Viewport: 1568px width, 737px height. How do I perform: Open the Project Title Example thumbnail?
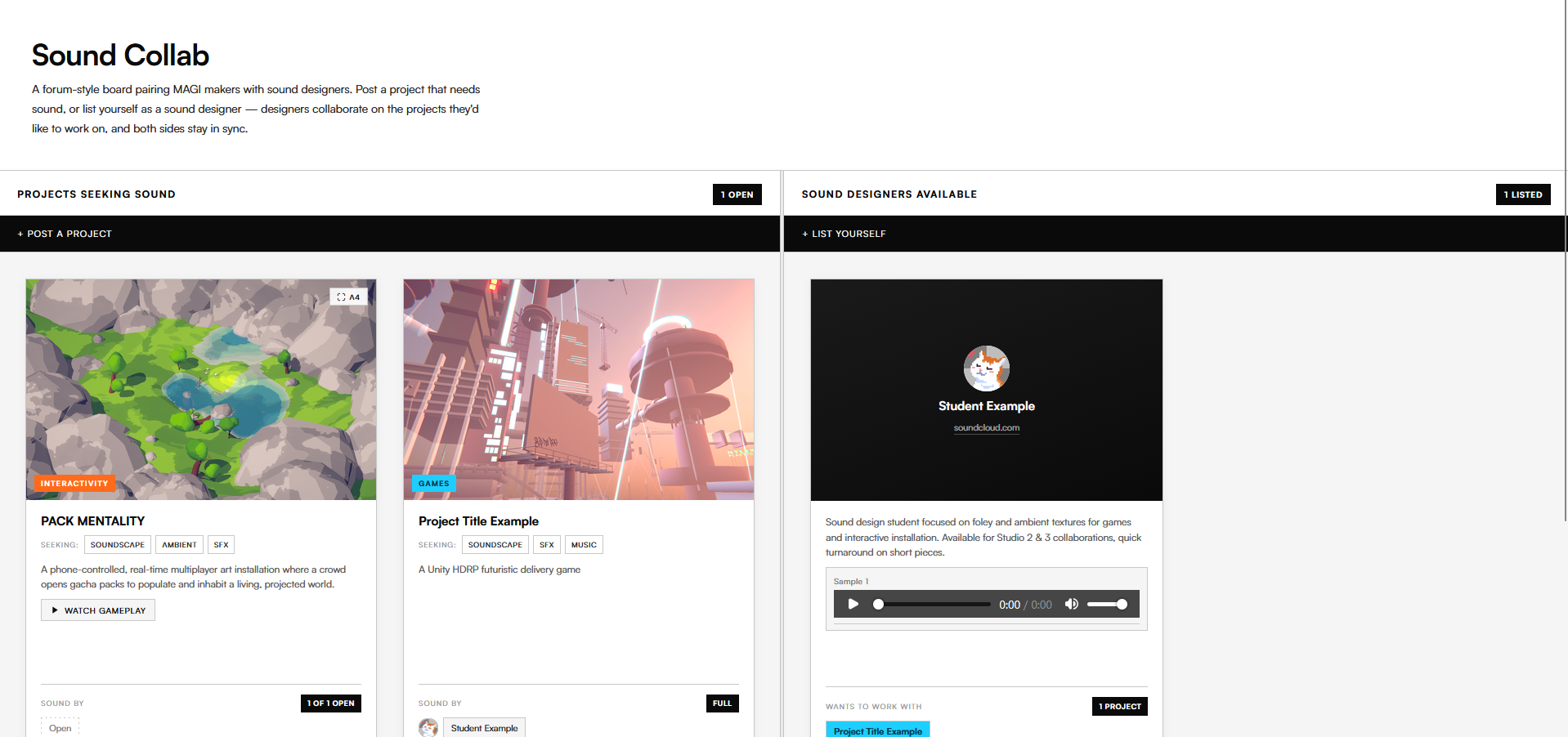coord(579,390)
